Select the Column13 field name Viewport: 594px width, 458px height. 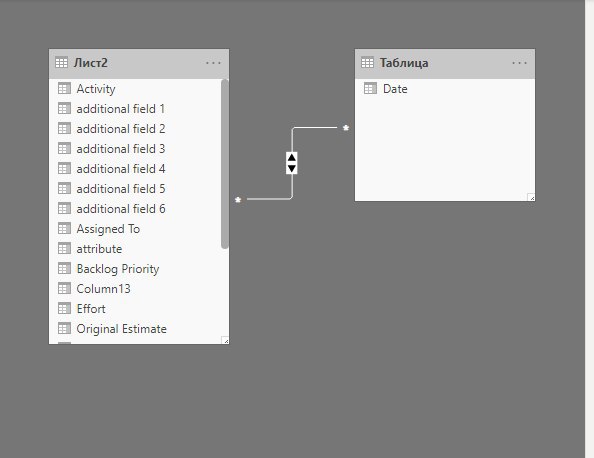103,289
